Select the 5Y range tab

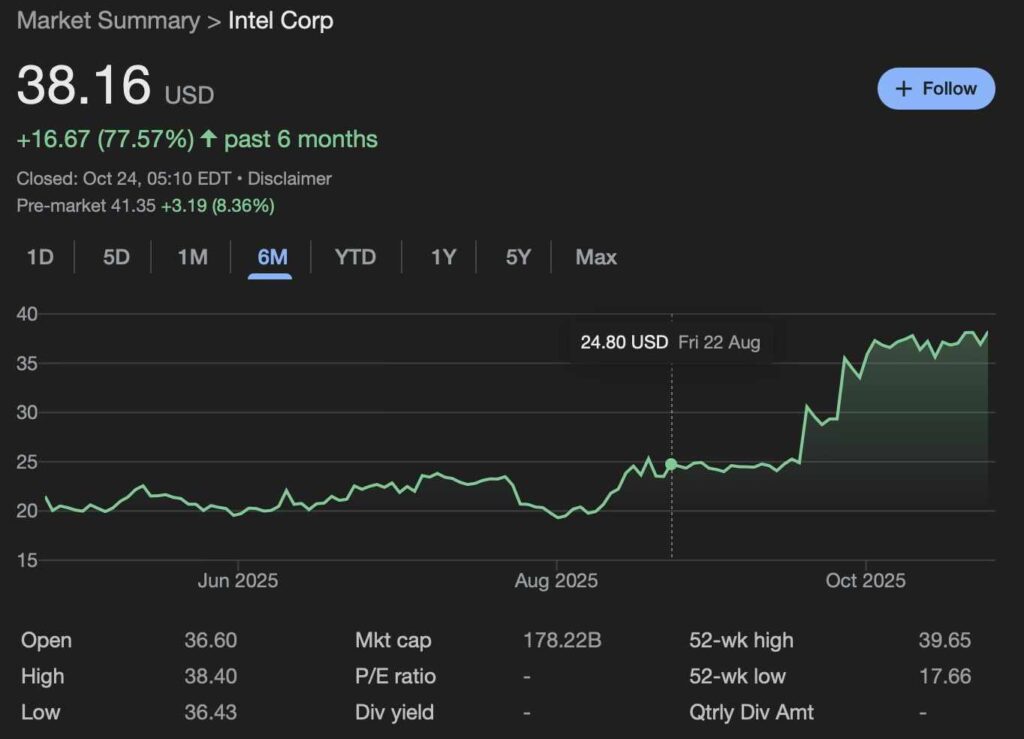(x=518, y=257)
